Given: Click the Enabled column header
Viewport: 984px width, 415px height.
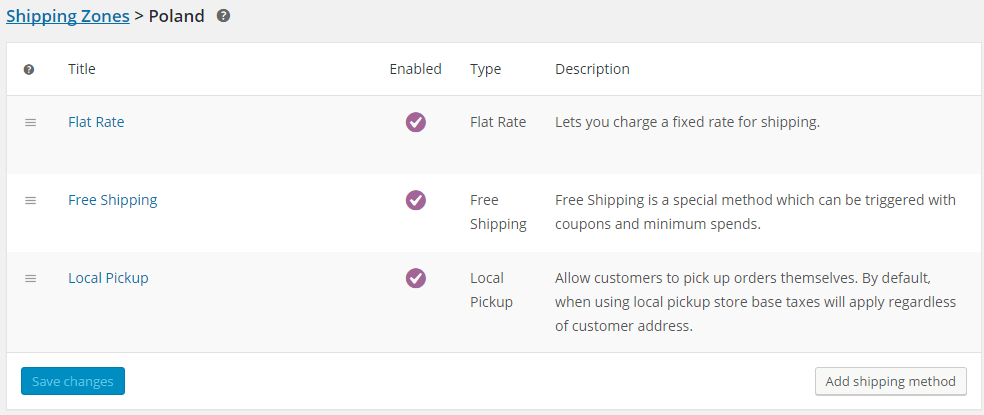Looking at the screenshot, I should pyautogui.click(x=415, y=69).
